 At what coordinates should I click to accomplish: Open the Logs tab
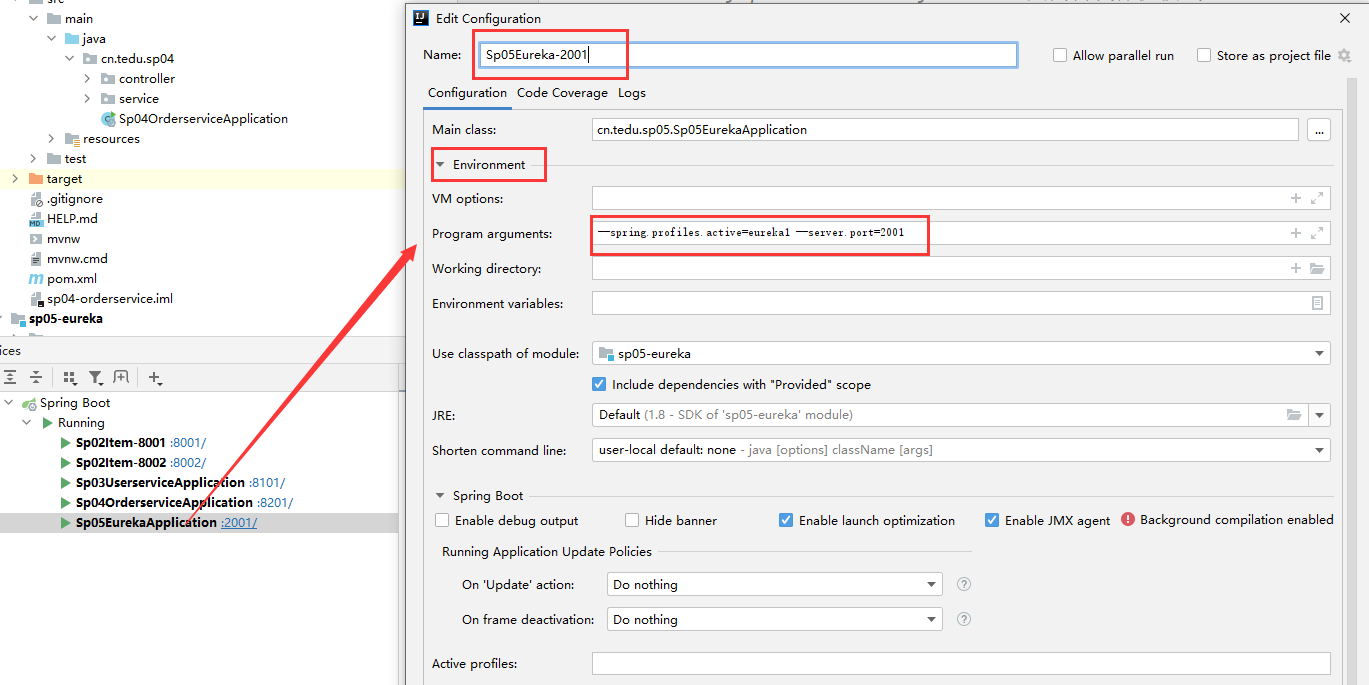pos(632,92)
